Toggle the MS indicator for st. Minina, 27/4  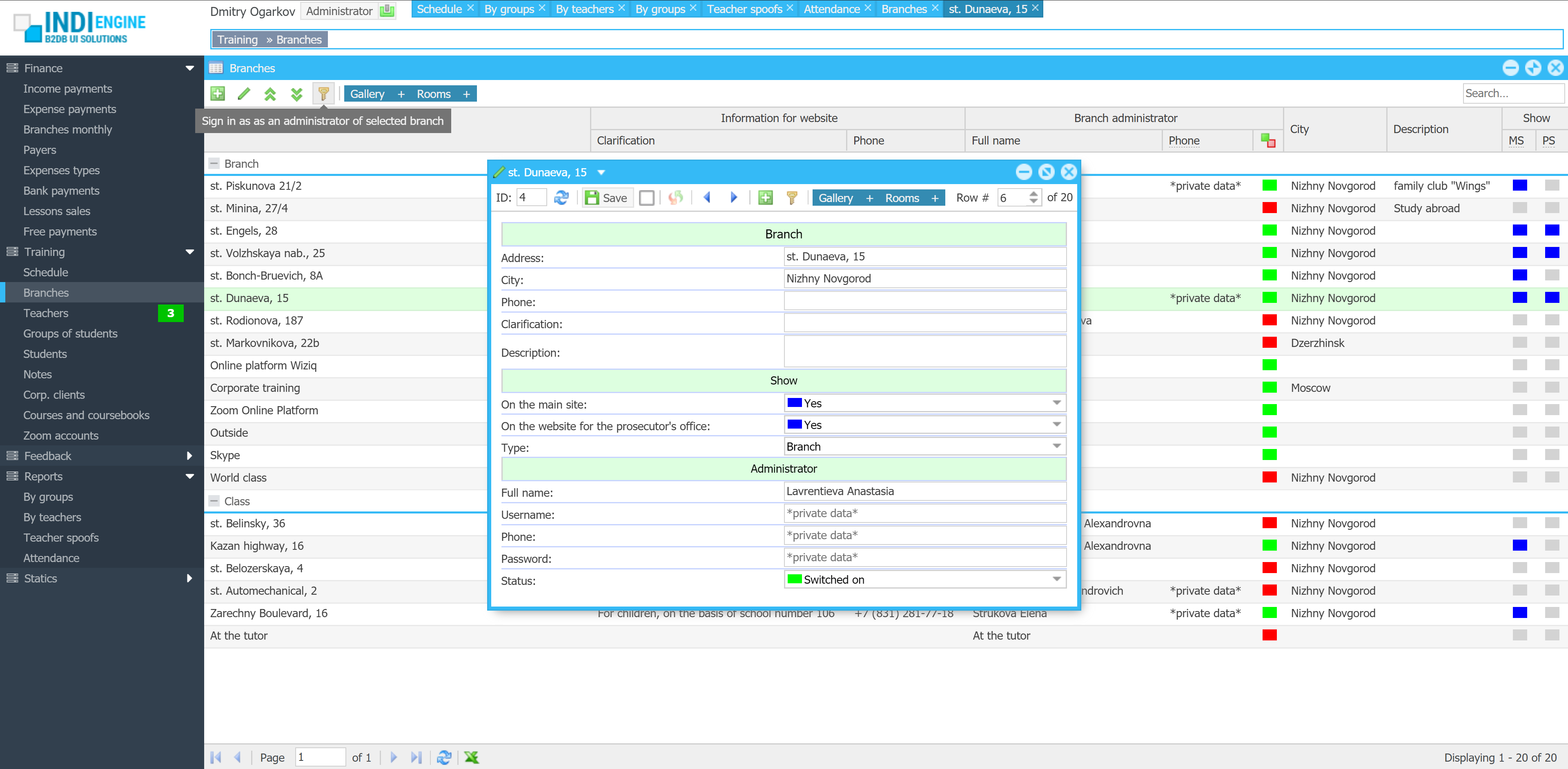coord(1519,208)
